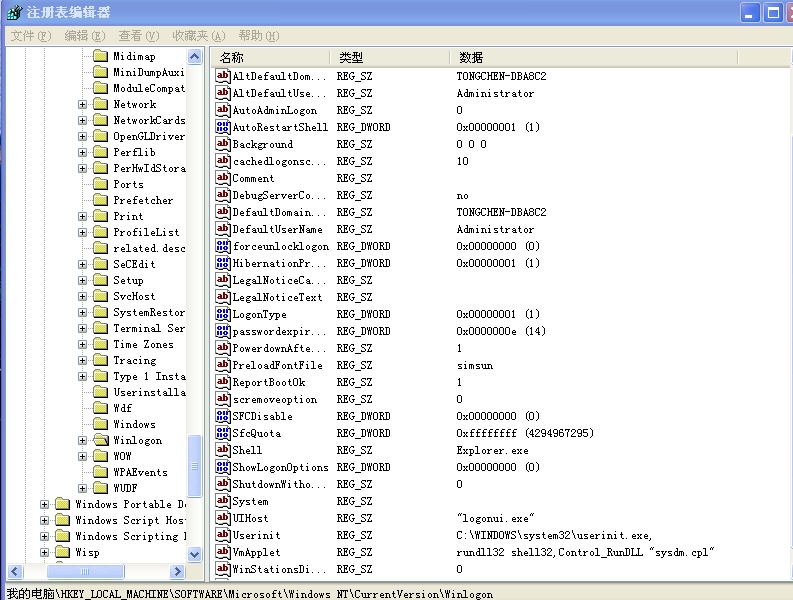Expand the SeCEdit key
Image resolution: width=793 pixels, height=600 pixels.
[x=82, y=265]
